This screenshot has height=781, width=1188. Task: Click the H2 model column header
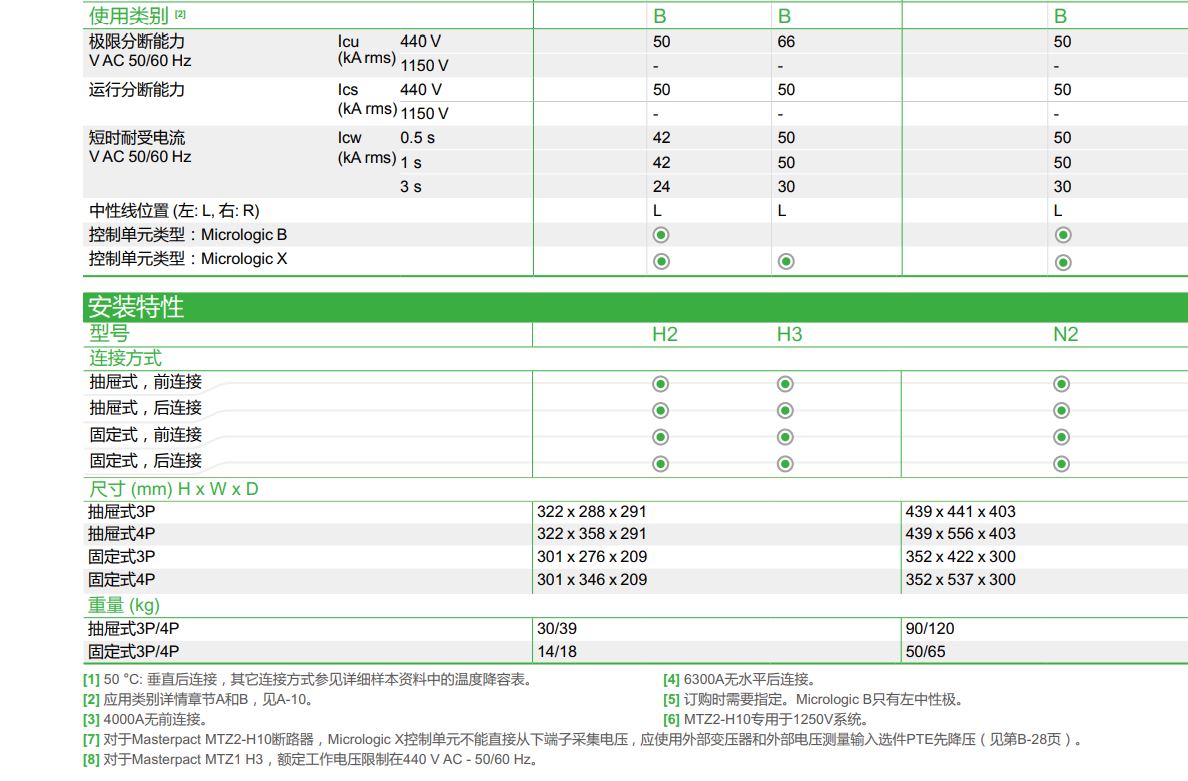[x=664, y=334]
